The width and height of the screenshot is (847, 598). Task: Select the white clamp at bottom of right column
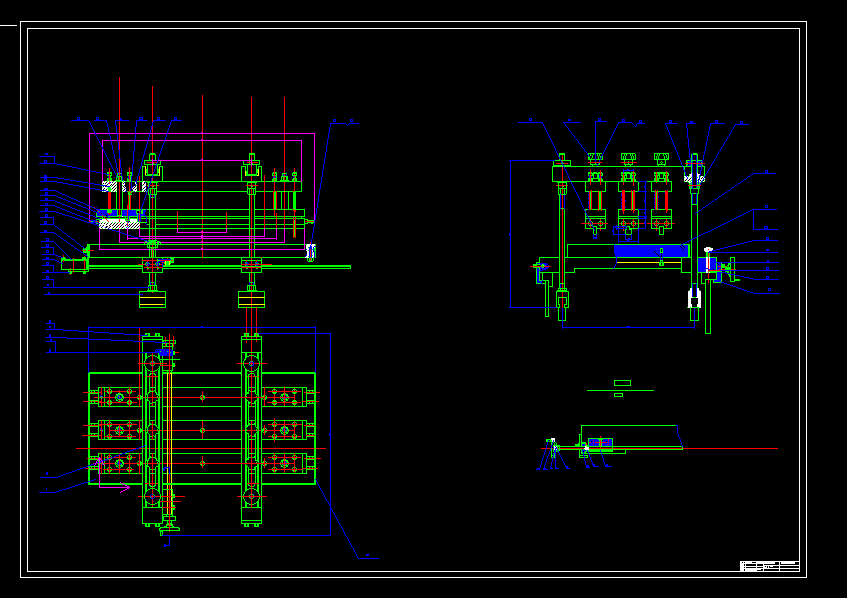click(x=694, y=298)
